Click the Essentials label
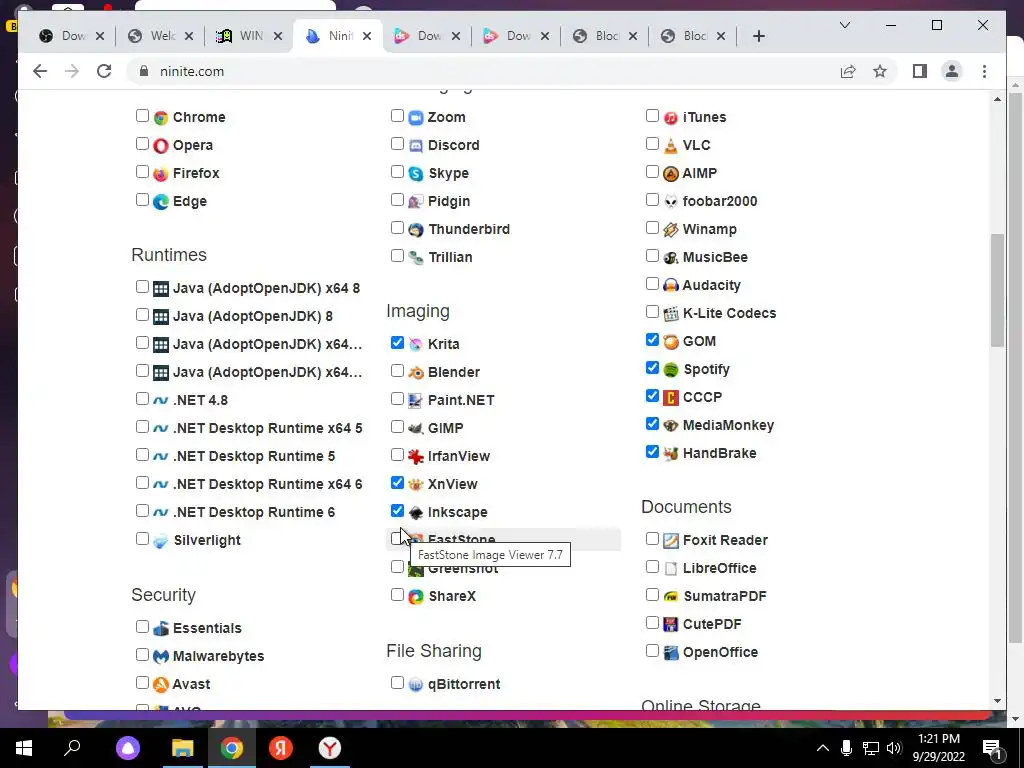The image size is (1024, 768). coord(207,628)
